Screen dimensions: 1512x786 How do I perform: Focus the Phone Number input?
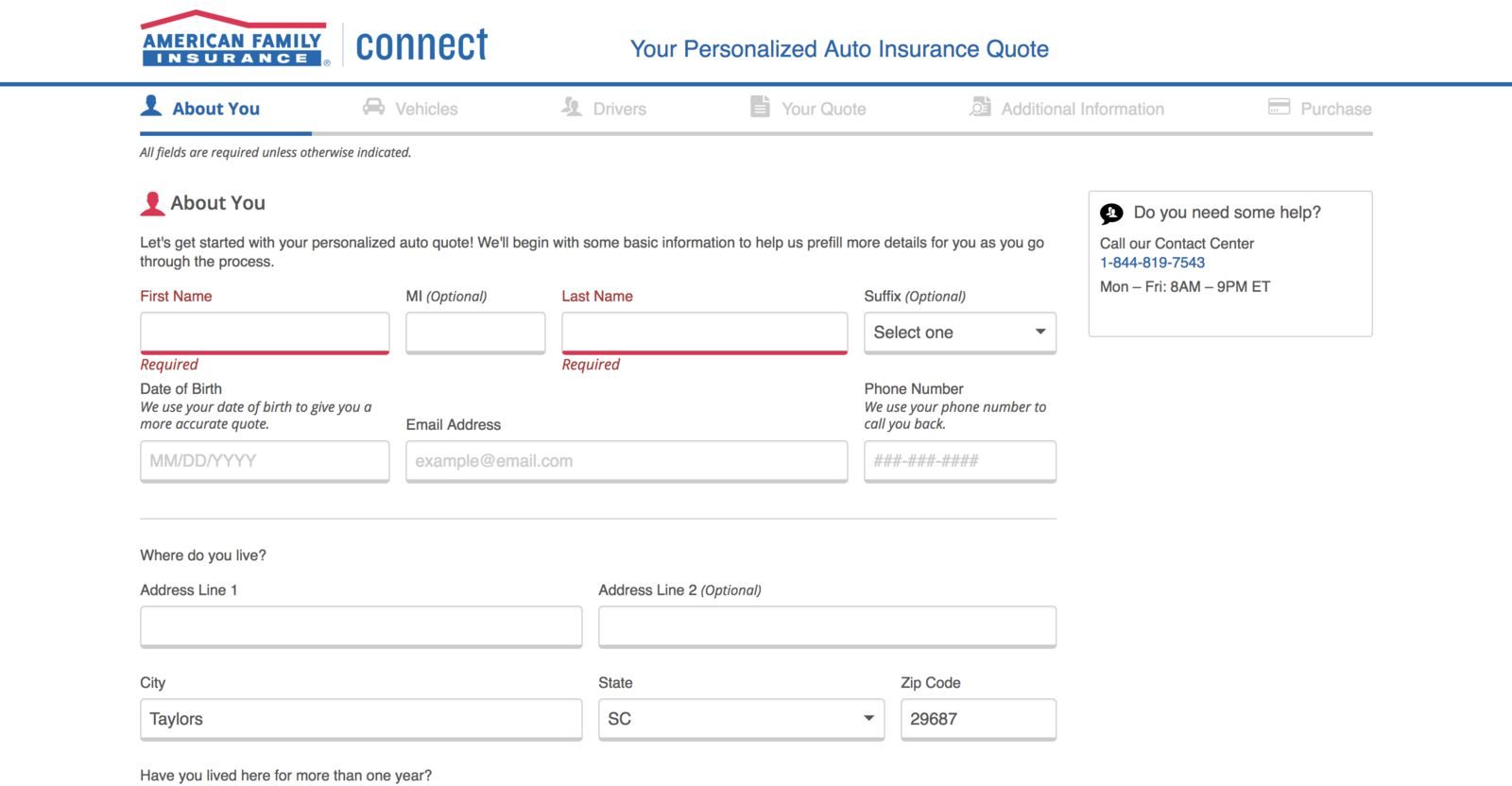click(959, 461)
